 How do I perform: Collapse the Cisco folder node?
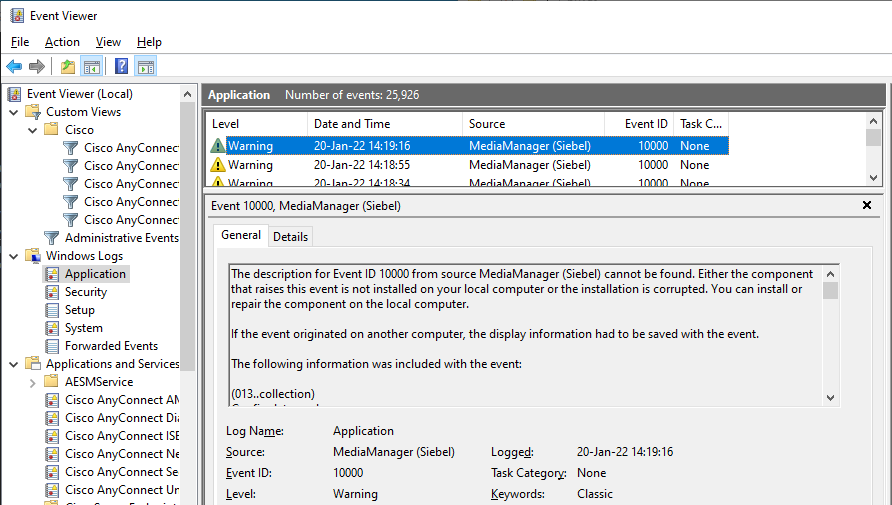click(x=32, y=130)
